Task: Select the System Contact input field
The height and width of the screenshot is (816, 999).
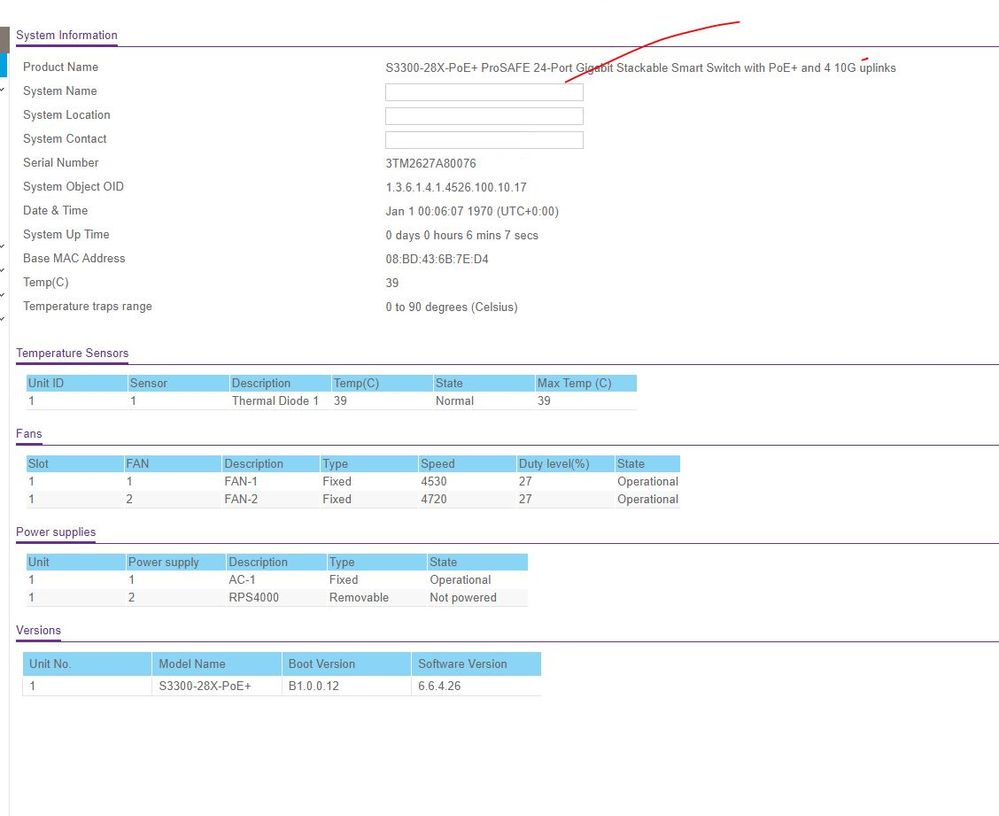Action: click(484, 140)
